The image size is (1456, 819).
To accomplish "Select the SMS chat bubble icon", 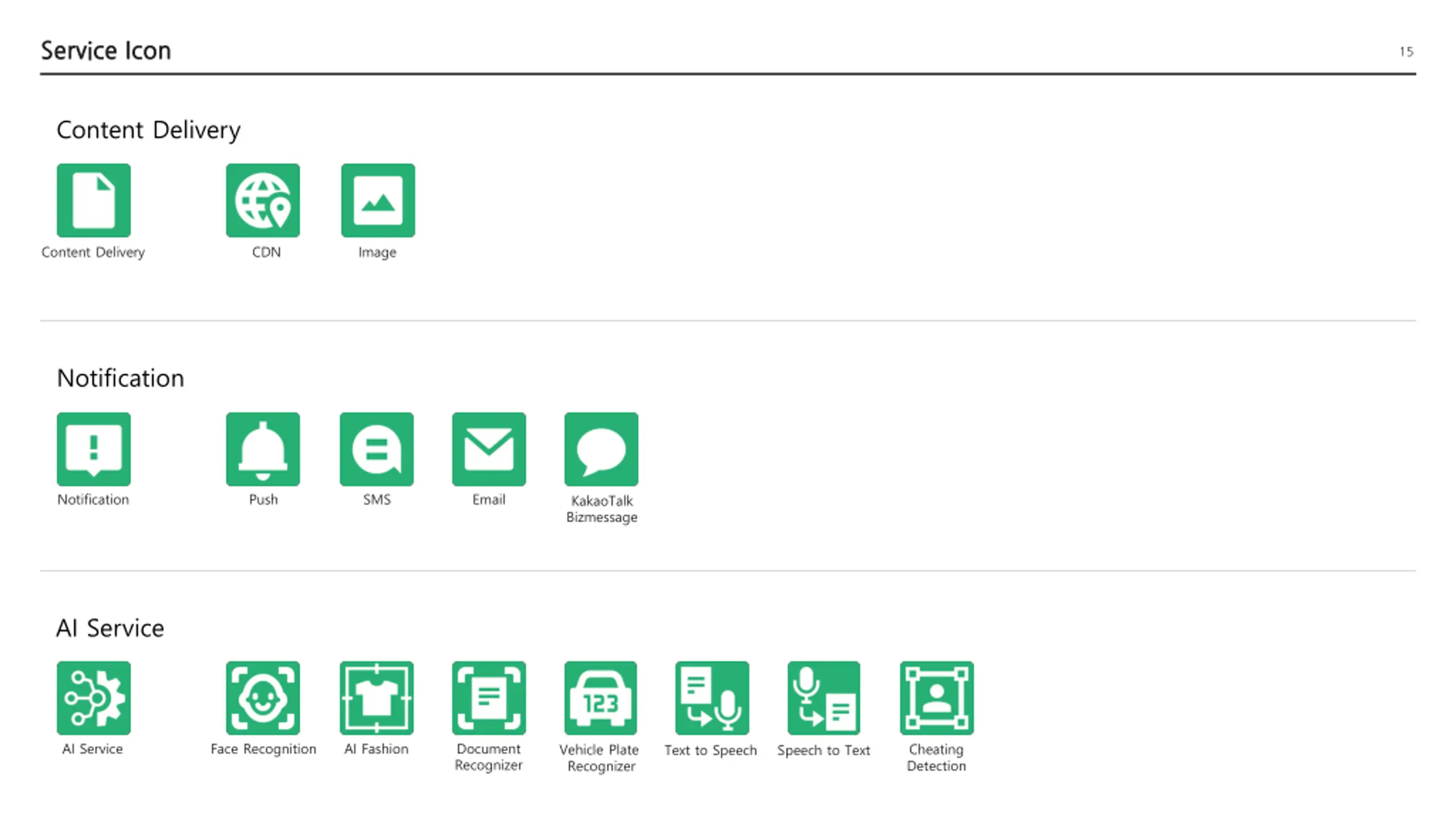I will [377, 449].
